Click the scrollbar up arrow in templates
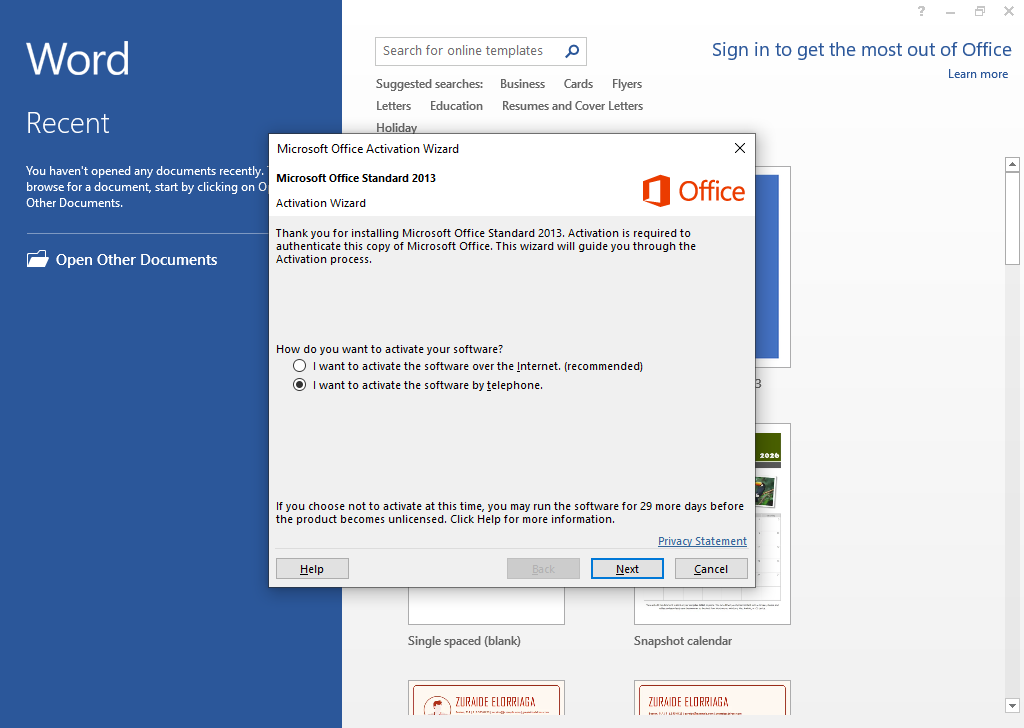1024x728 pixels. point(1012,164)
